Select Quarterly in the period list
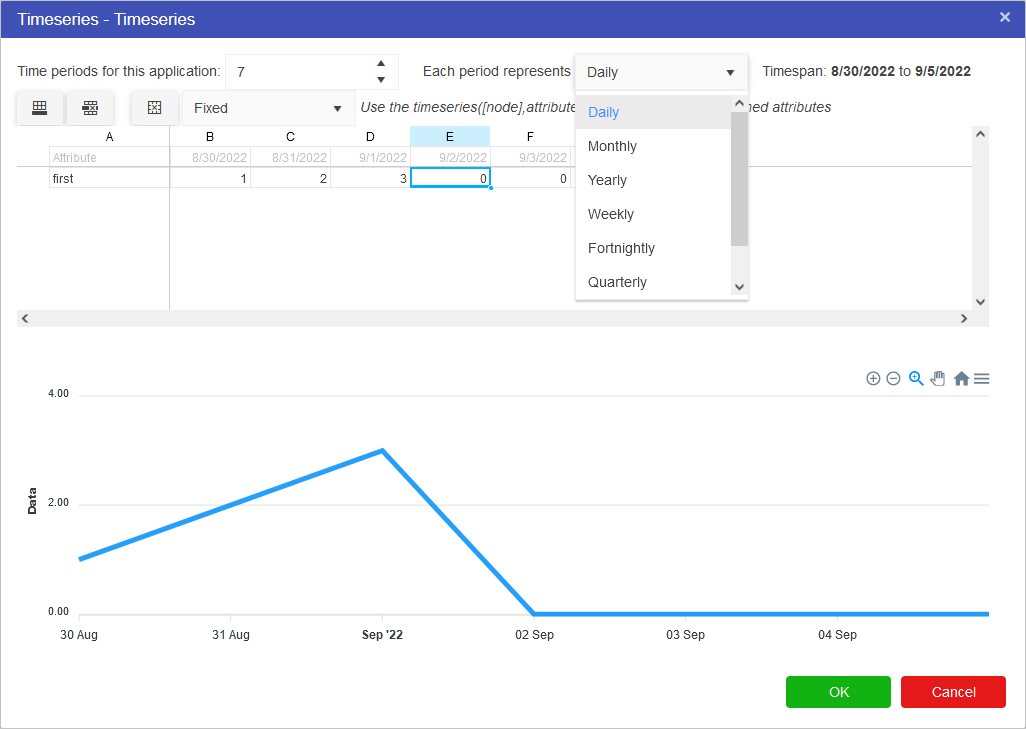Image resolution: width=1026 pixels, height=729 pixels. [x=617, y=282]
